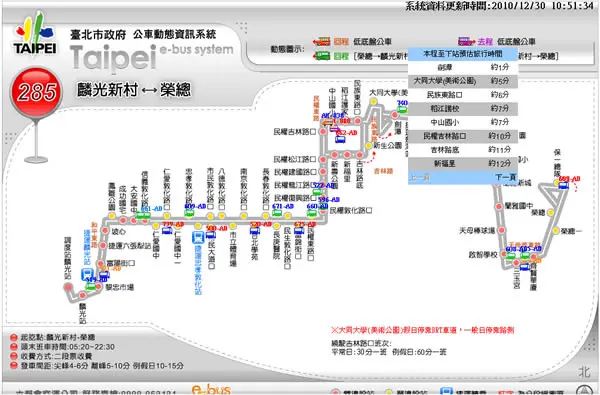
Task: Click the green bus 671-AB icon
Action: [277, 213]
